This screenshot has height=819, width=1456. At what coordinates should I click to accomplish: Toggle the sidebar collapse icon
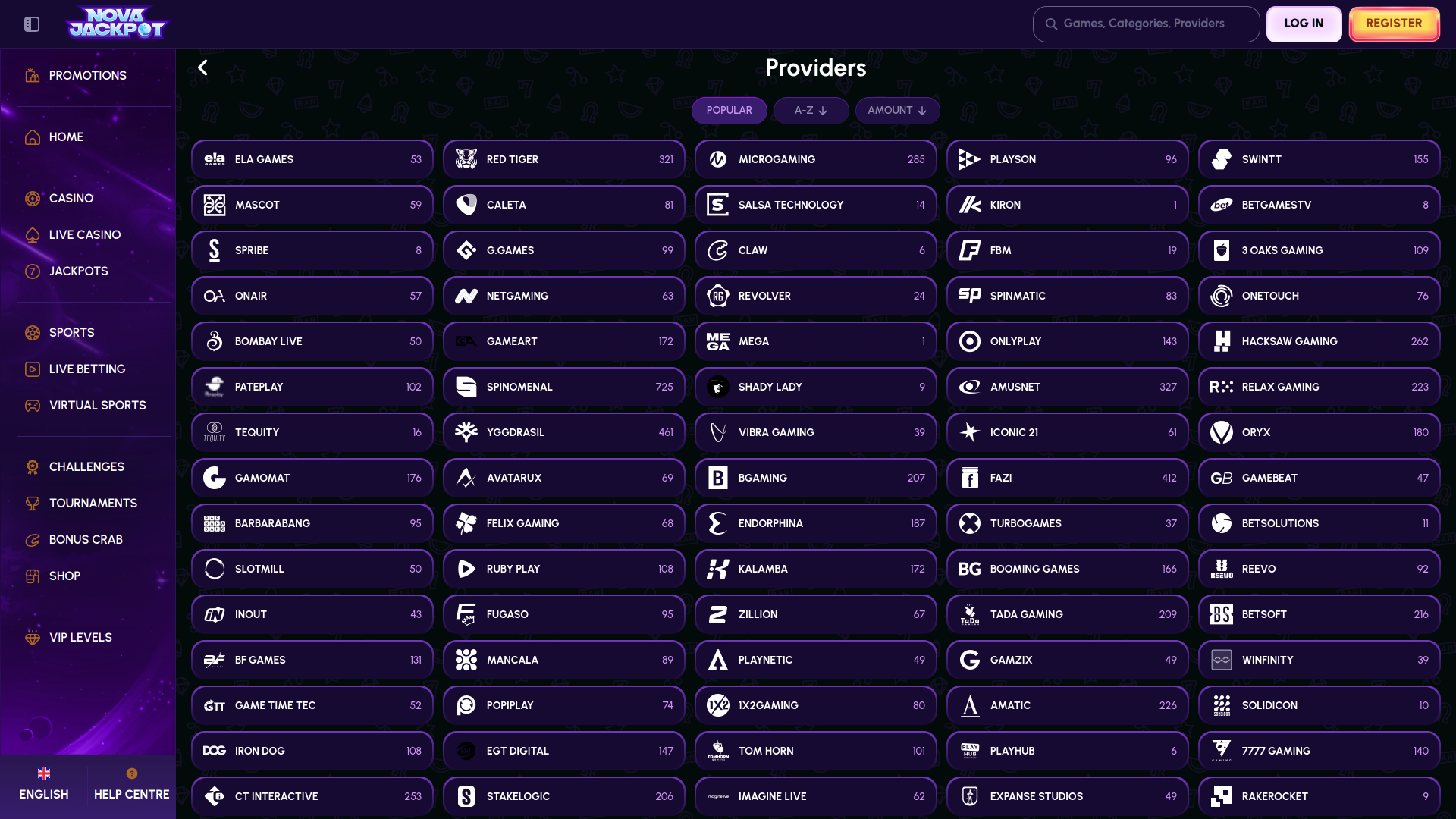tap(32, 24)
